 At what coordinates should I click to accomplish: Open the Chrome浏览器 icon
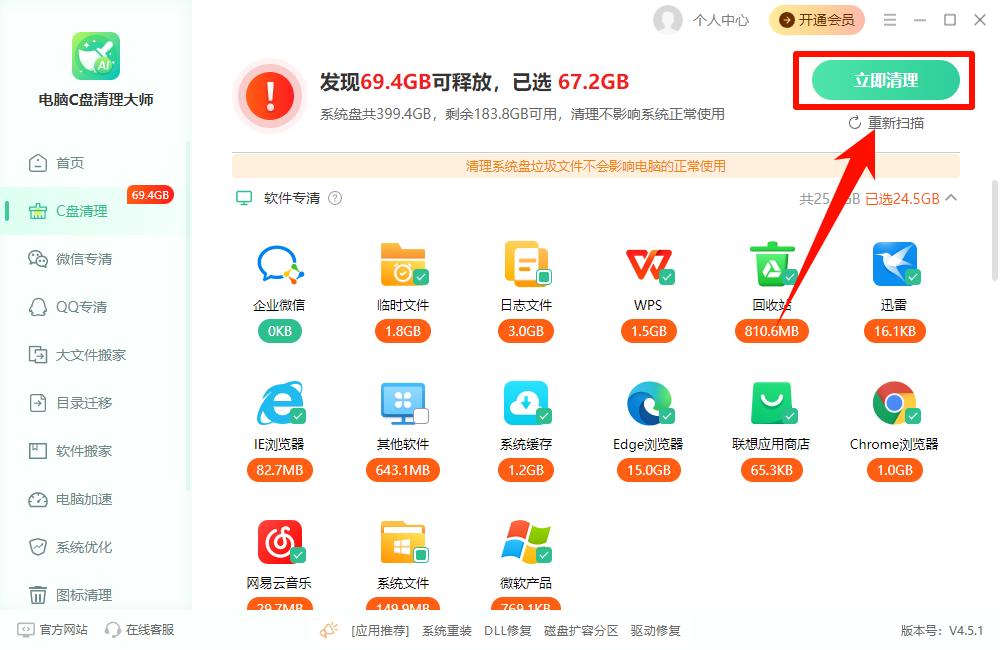pos(895,403)
